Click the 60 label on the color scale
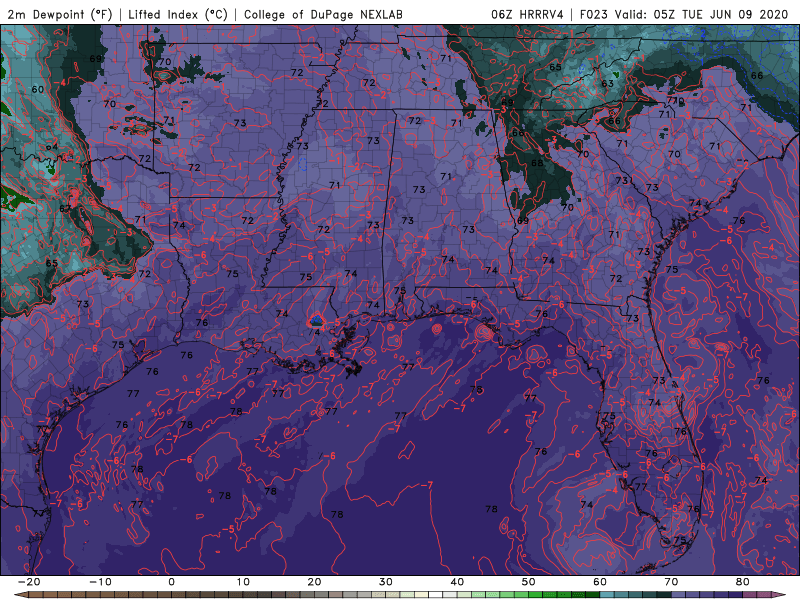The height and width of the screenshot is (600, 800). click(x=600, y=582)
